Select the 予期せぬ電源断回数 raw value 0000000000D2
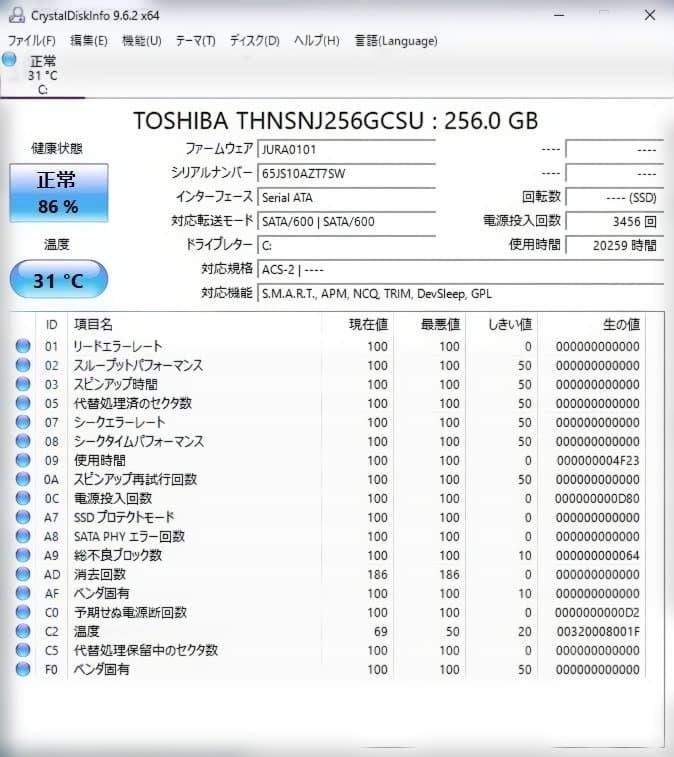 [x=597, y=613]
